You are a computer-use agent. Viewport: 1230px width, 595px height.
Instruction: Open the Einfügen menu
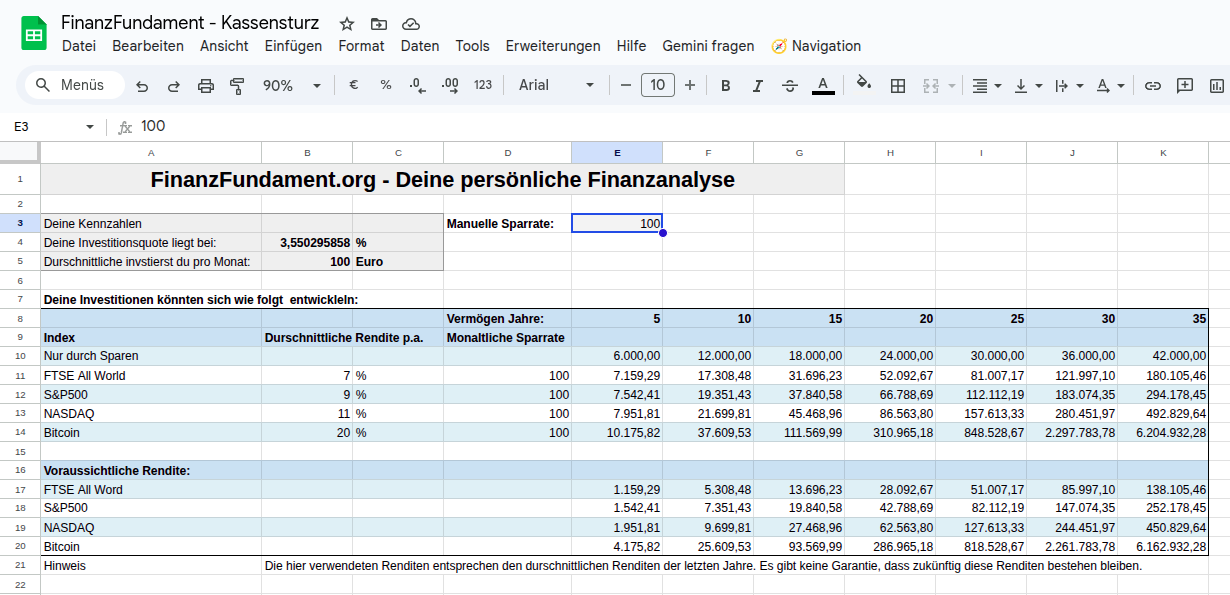293,46
